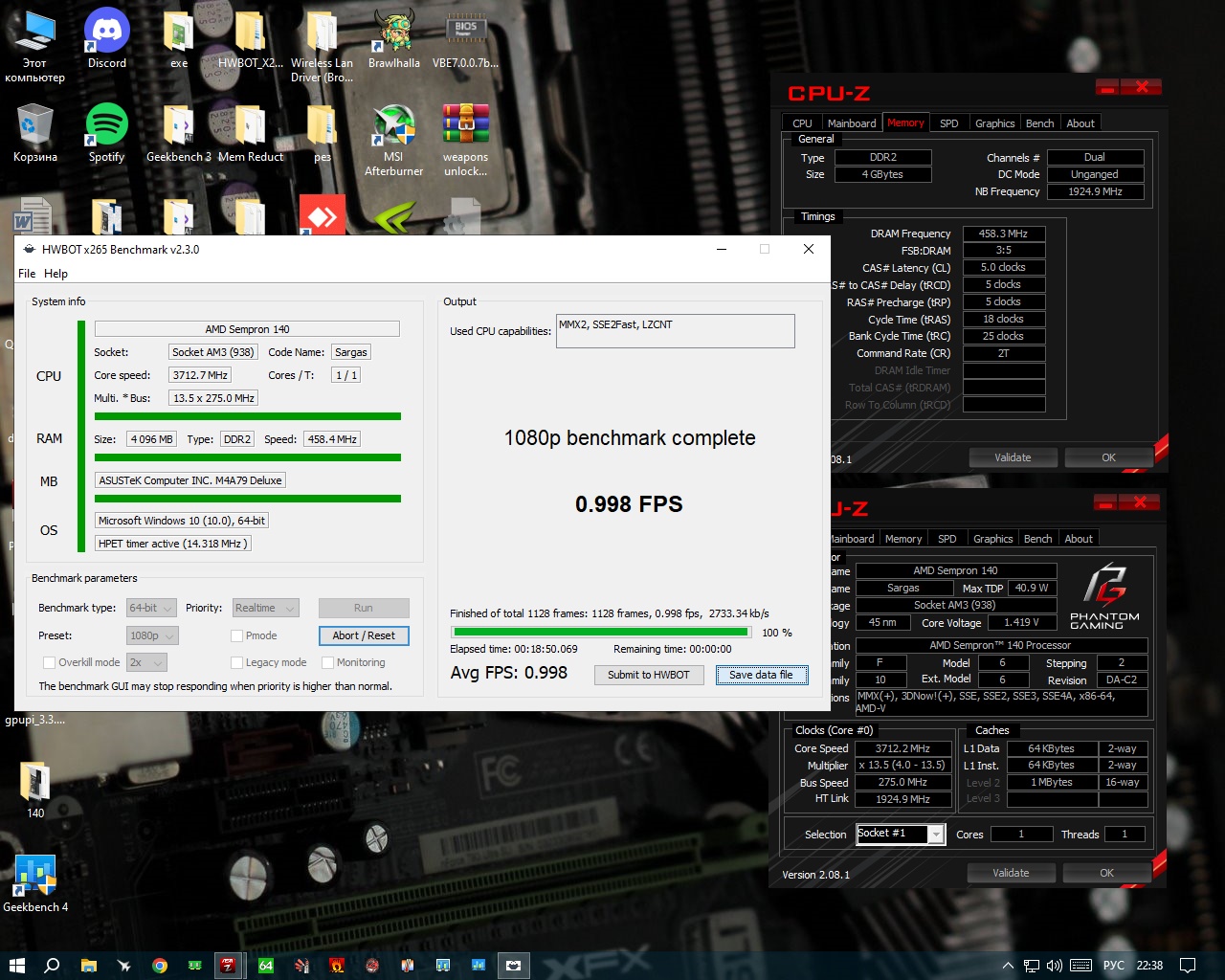Switch to Bench tab in lower CPU-Z window
The width and height of the screenshot is (1225, 980).
(x=1037, y=539)
